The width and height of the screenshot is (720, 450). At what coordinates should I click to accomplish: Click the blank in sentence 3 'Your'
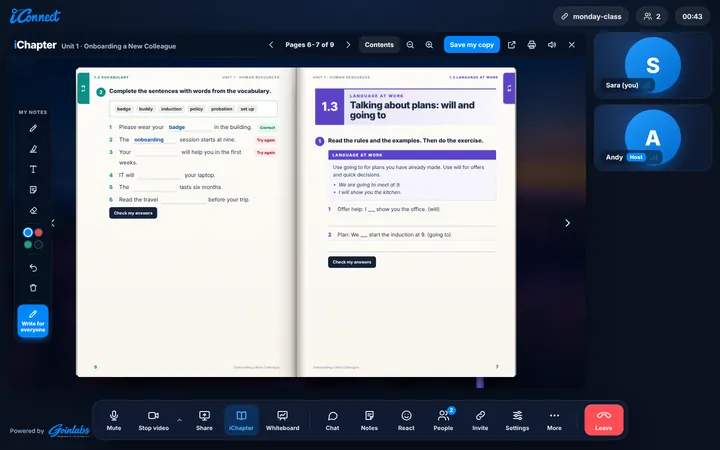pyautogui.click(x=157, y=152)
